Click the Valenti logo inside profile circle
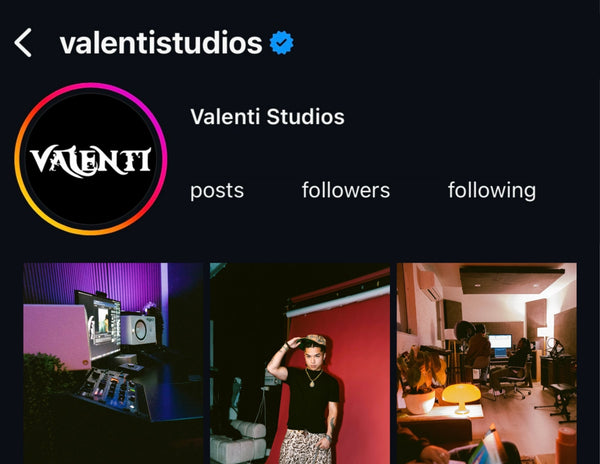 (91, 161)
